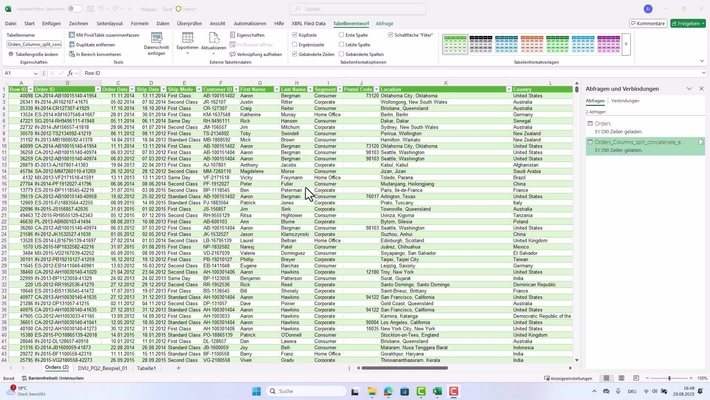Switch to page break preview icon

click(x=636, y=378)
